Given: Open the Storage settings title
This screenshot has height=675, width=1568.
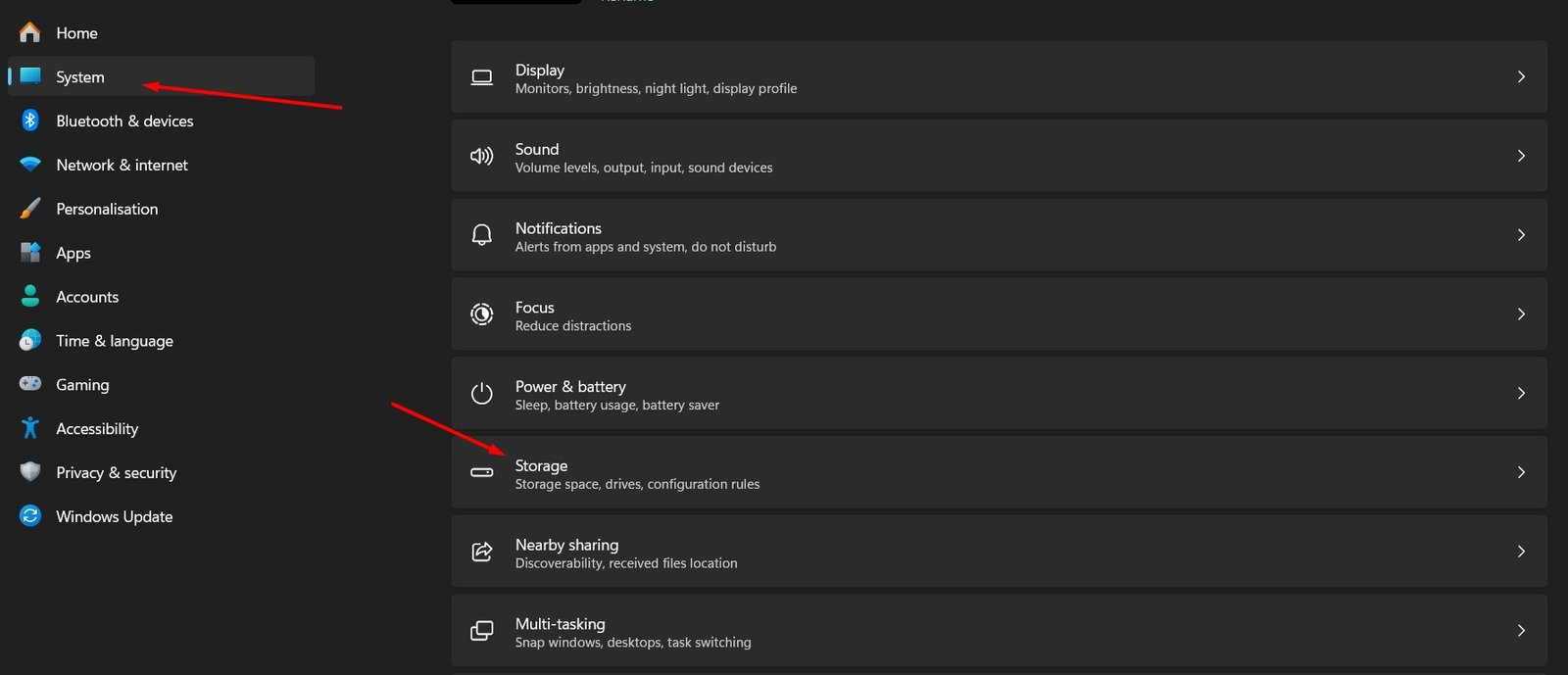Looking at the screenshot, I should coord(541,465).
